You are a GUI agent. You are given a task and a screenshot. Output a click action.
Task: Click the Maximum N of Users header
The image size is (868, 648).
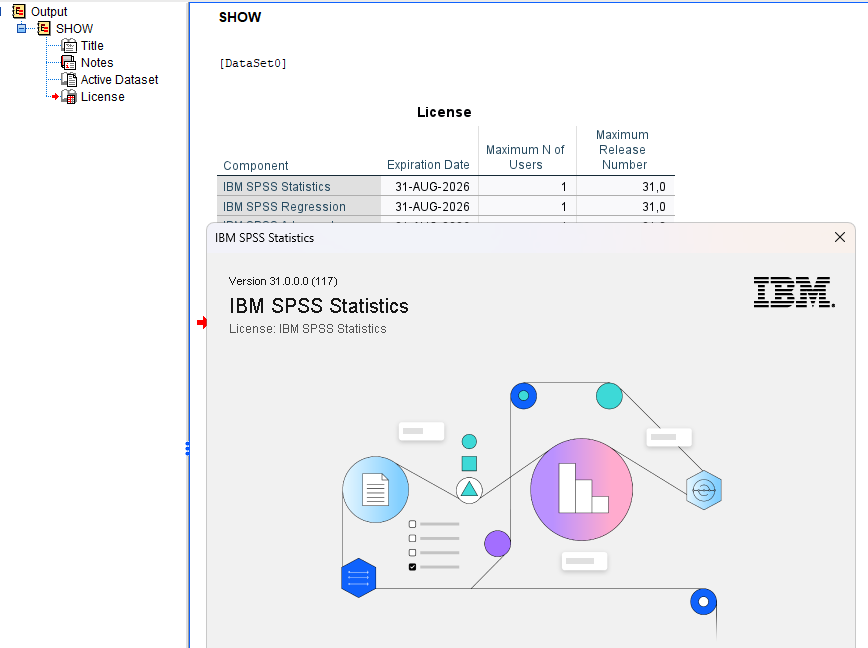point(525,157)
